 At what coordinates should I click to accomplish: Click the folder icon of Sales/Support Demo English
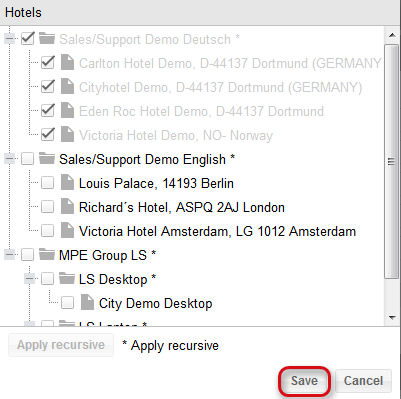pos(47,159)
